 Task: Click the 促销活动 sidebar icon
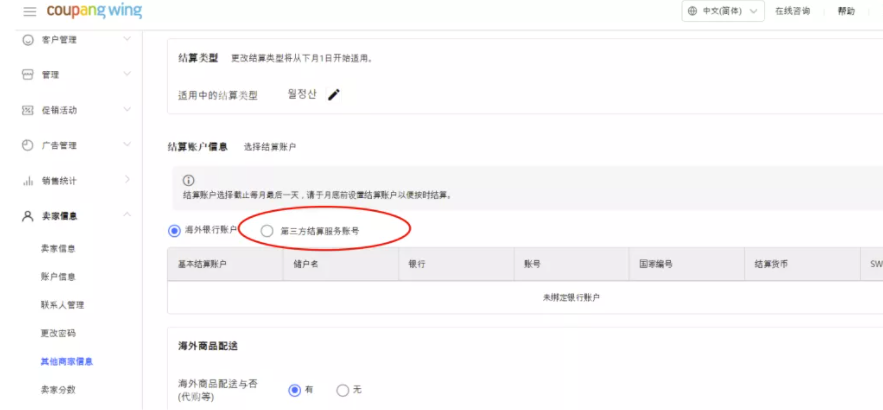pos(28,110)
